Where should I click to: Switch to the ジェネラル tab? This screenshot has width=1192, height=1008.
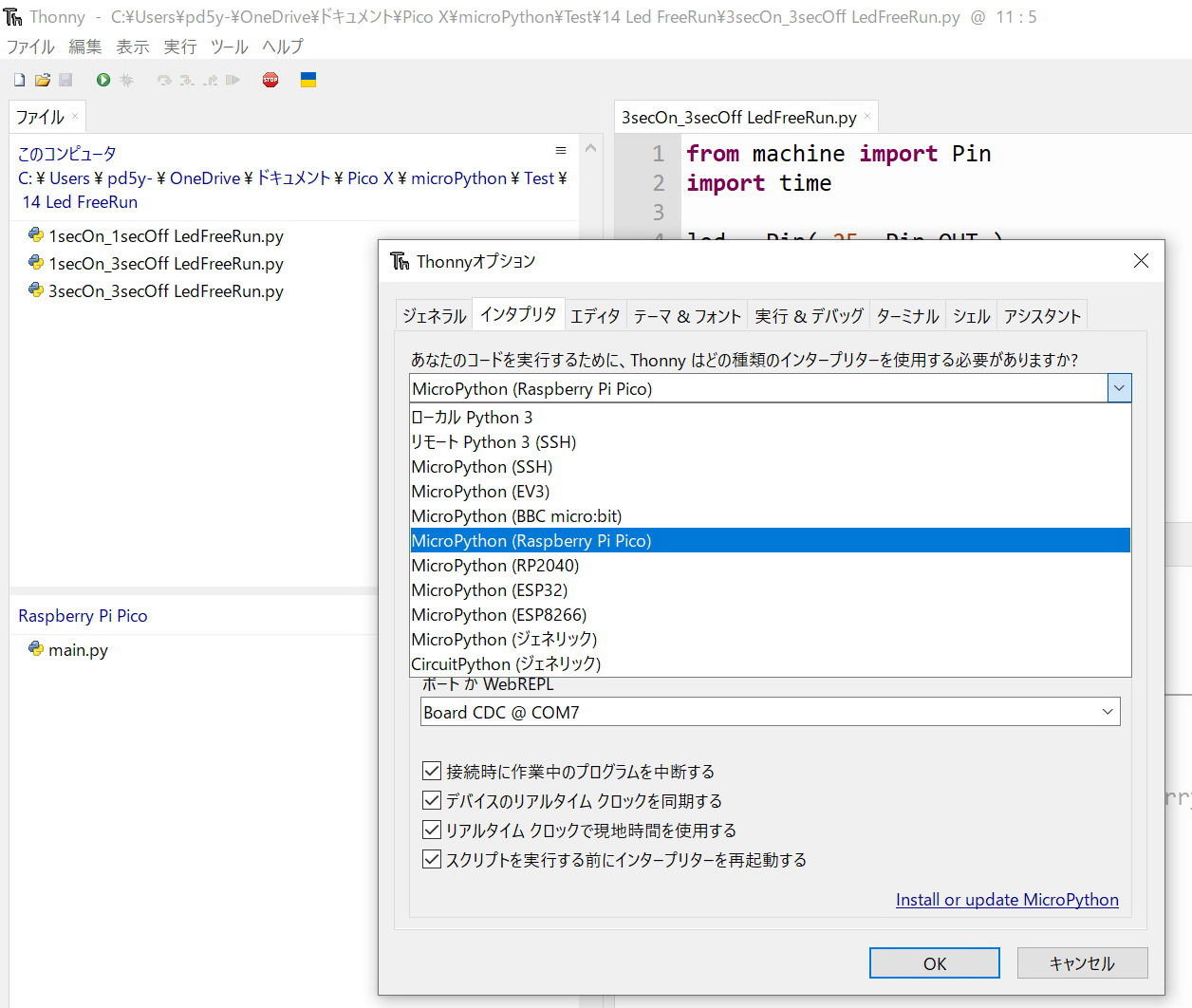435,316
